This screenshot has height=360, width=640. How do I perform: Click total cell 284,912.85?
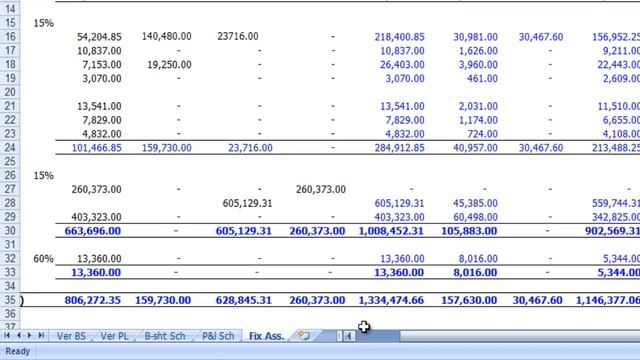[x=400, y=148]
